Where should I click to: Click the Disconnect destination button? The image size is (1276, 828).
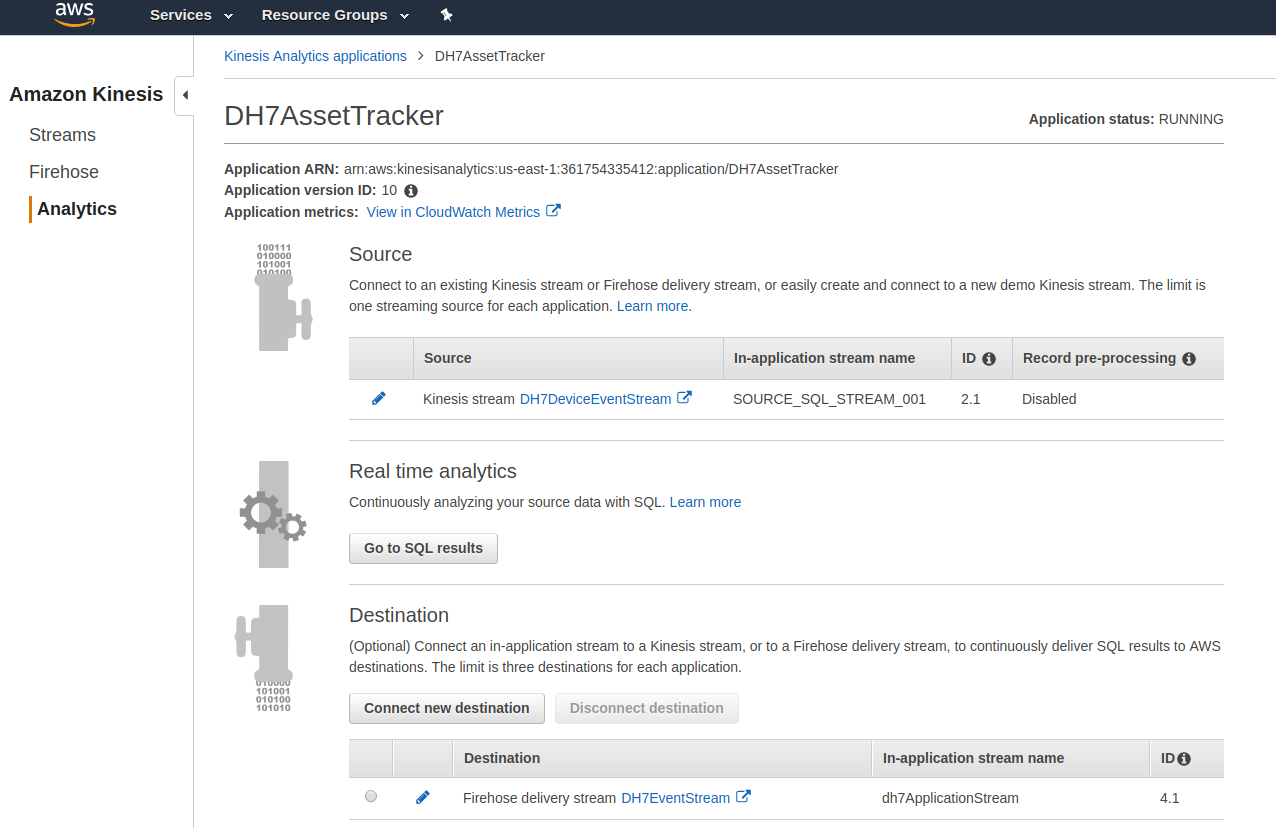[646, 708]
